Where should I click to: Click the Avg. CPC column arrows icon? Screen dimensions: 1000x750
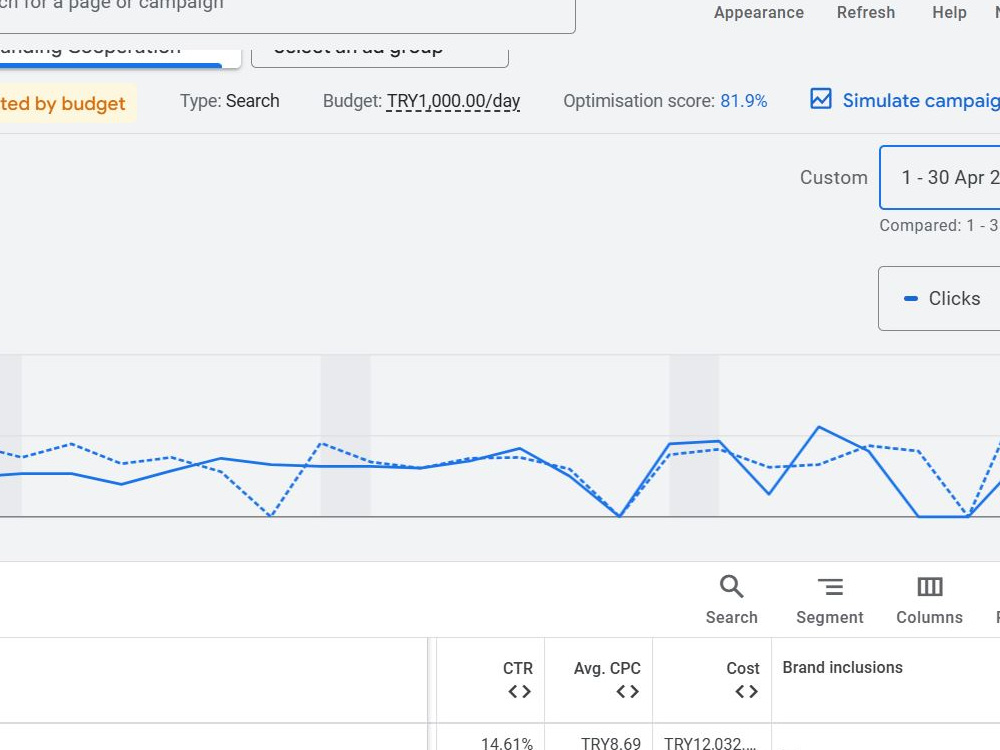point(628,691)
